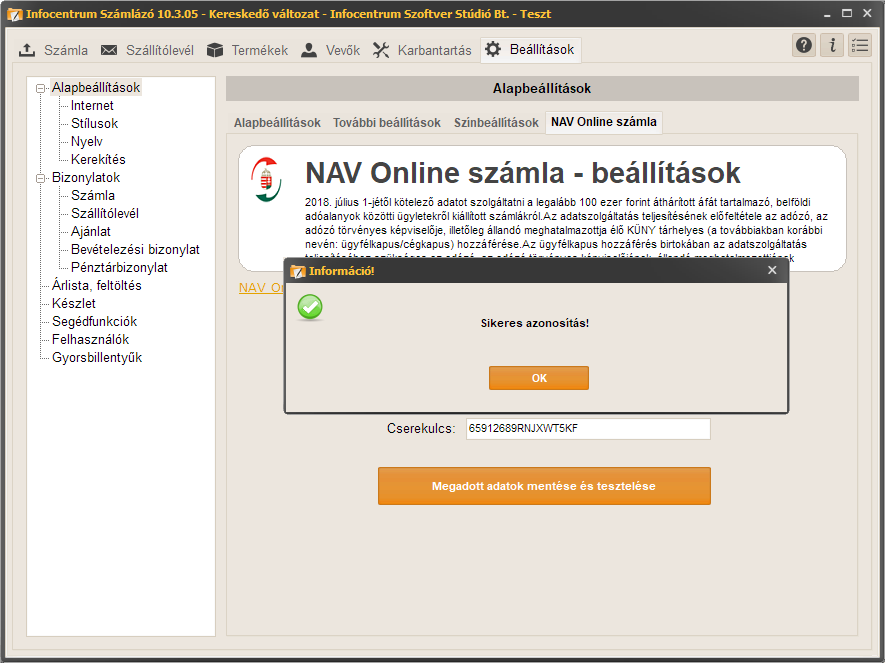This screenshot has height=663, width=885.
Task: Select Stílusok in the tree
Action: coord(94,124)
